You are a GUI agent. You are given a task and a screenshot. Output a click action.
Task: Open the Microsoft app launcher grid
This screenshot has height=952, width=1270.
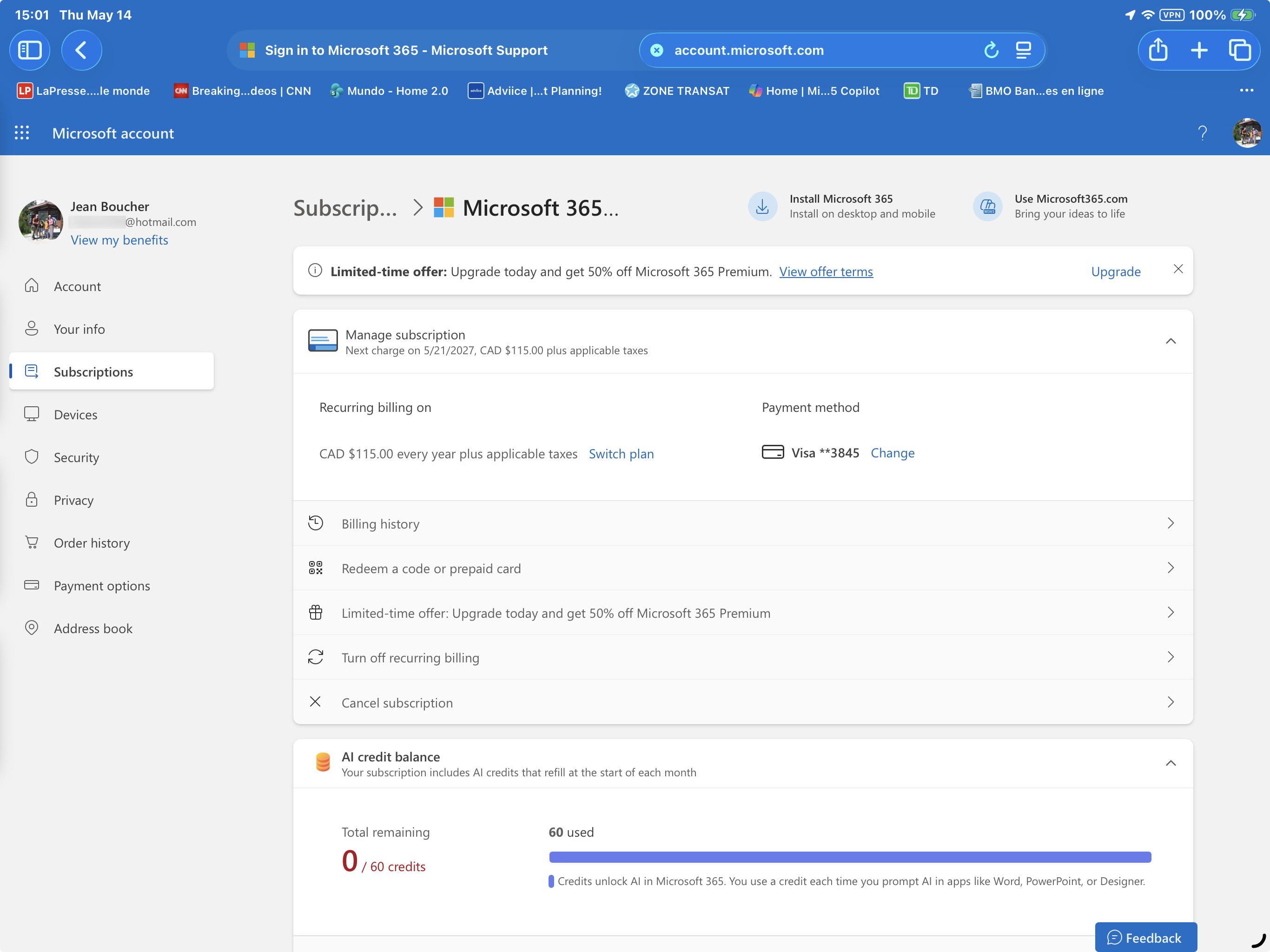[22, 133]
